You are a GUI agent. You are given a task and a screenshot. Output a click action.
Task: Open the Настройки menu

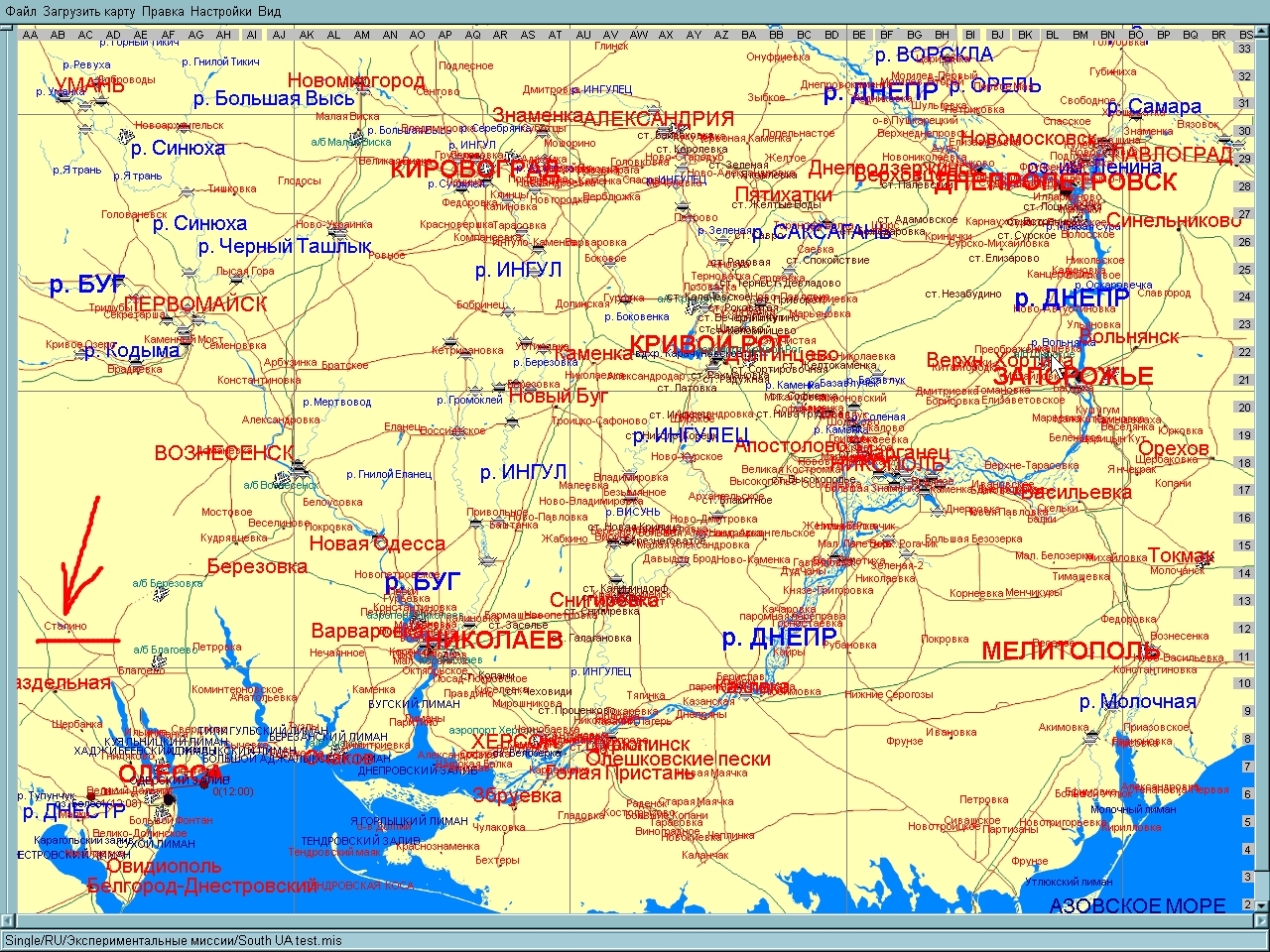(220, 11)
